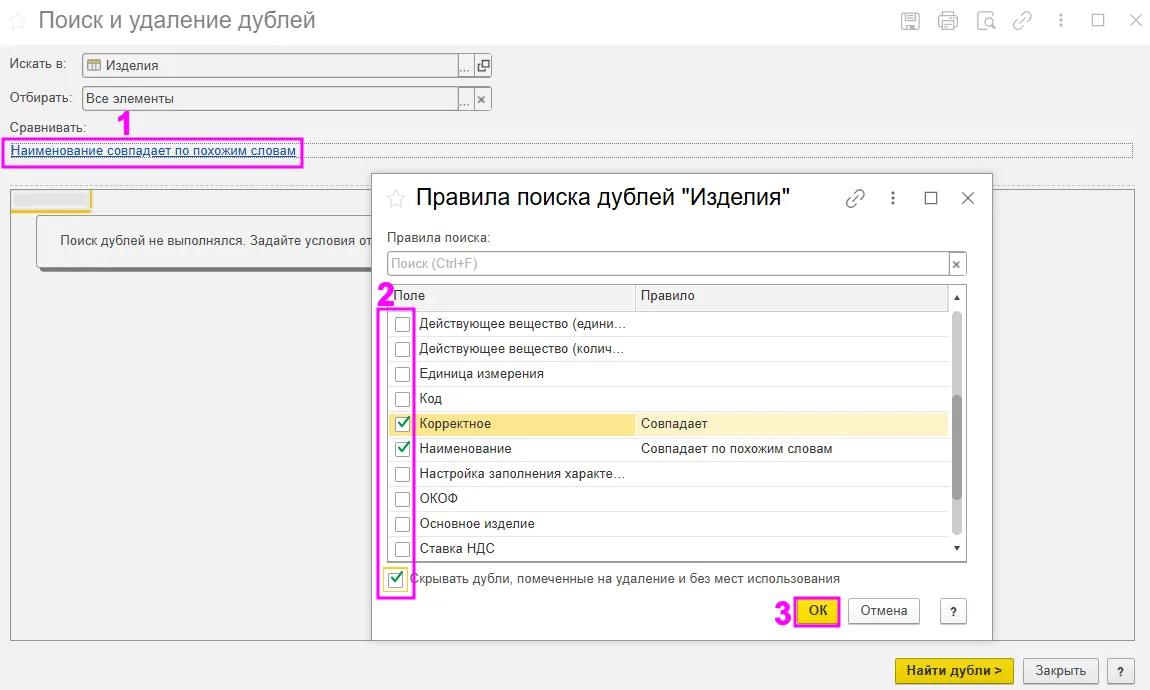Select Основное изделие row text

tap(477, 524)
